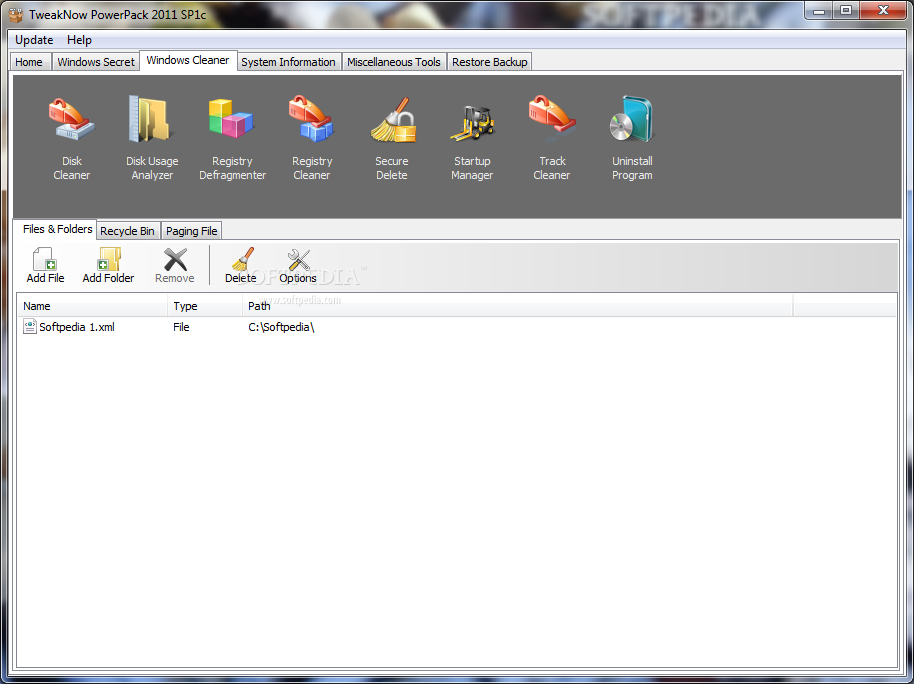This screenshot has height=684, width=914.
Task: Click the TweakNow title bar app icon
Action: (x=16, y=15)
